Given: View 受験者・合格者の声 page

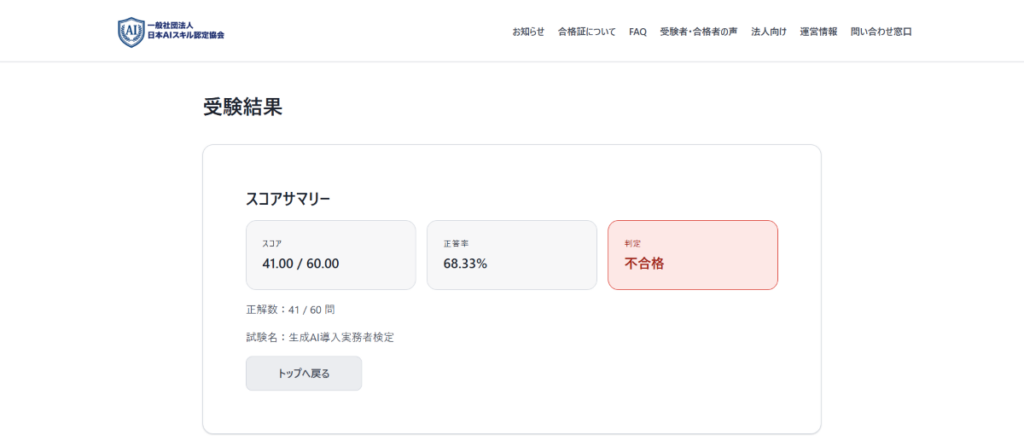Looking at the screenshot, I should pyautogui.click(x=699, y=32).
